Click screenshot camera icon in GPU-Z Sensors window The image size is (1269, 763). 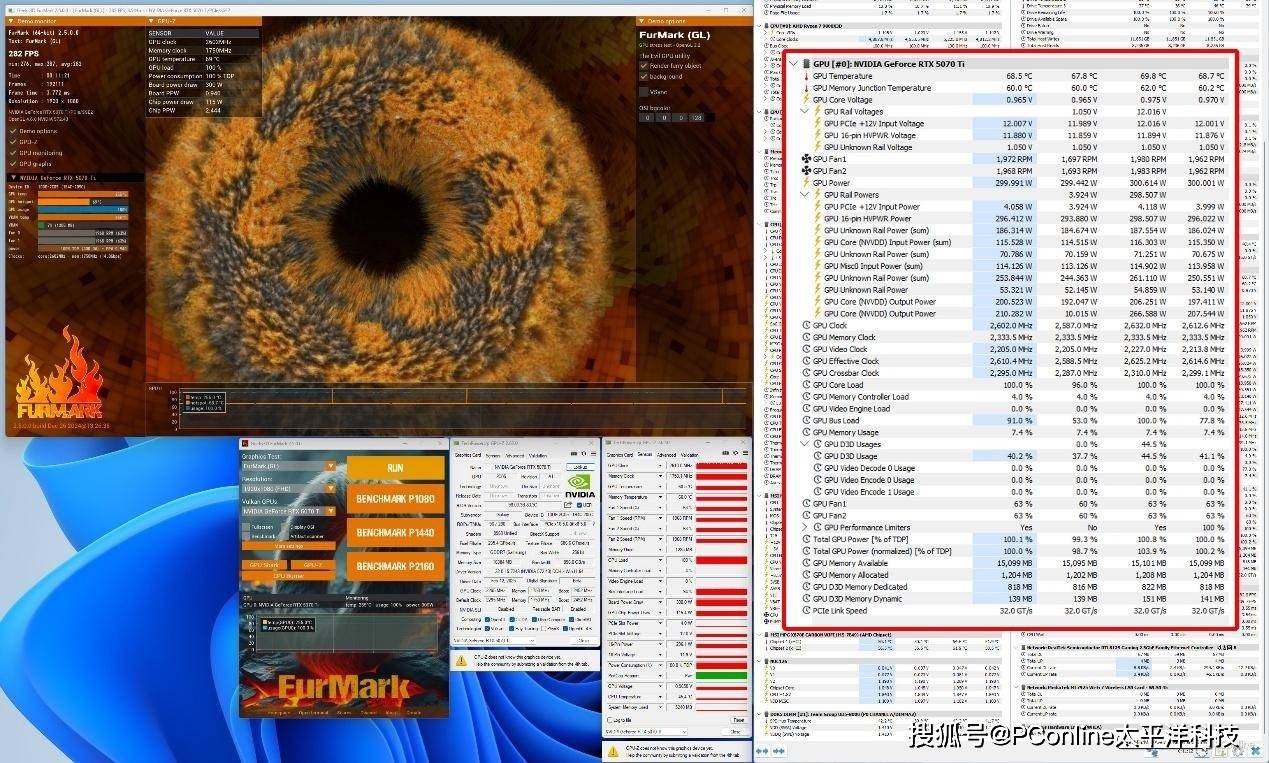(725, 453)
